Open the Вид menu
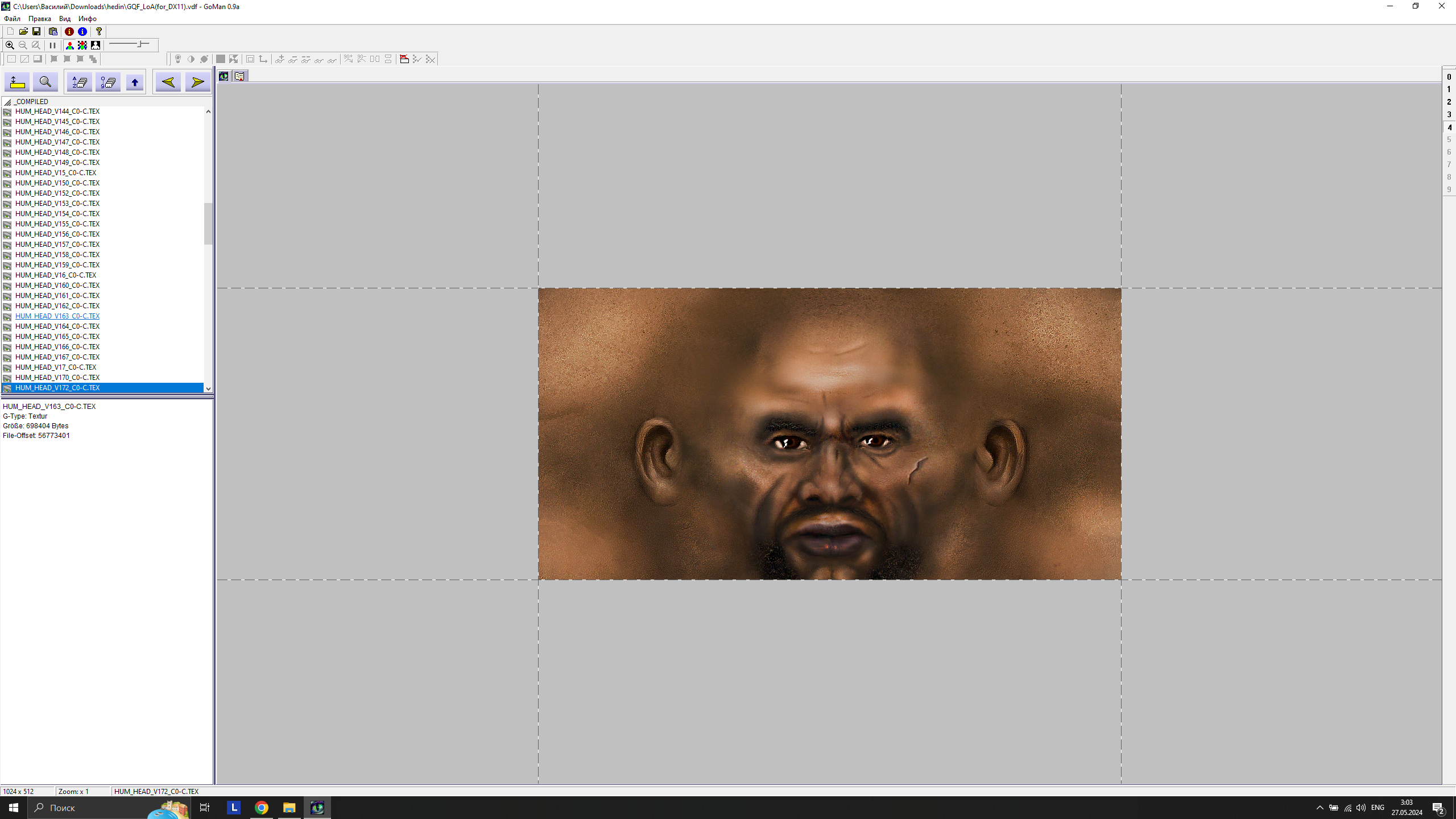The image size is (1456, 819). tap(65, 19)
